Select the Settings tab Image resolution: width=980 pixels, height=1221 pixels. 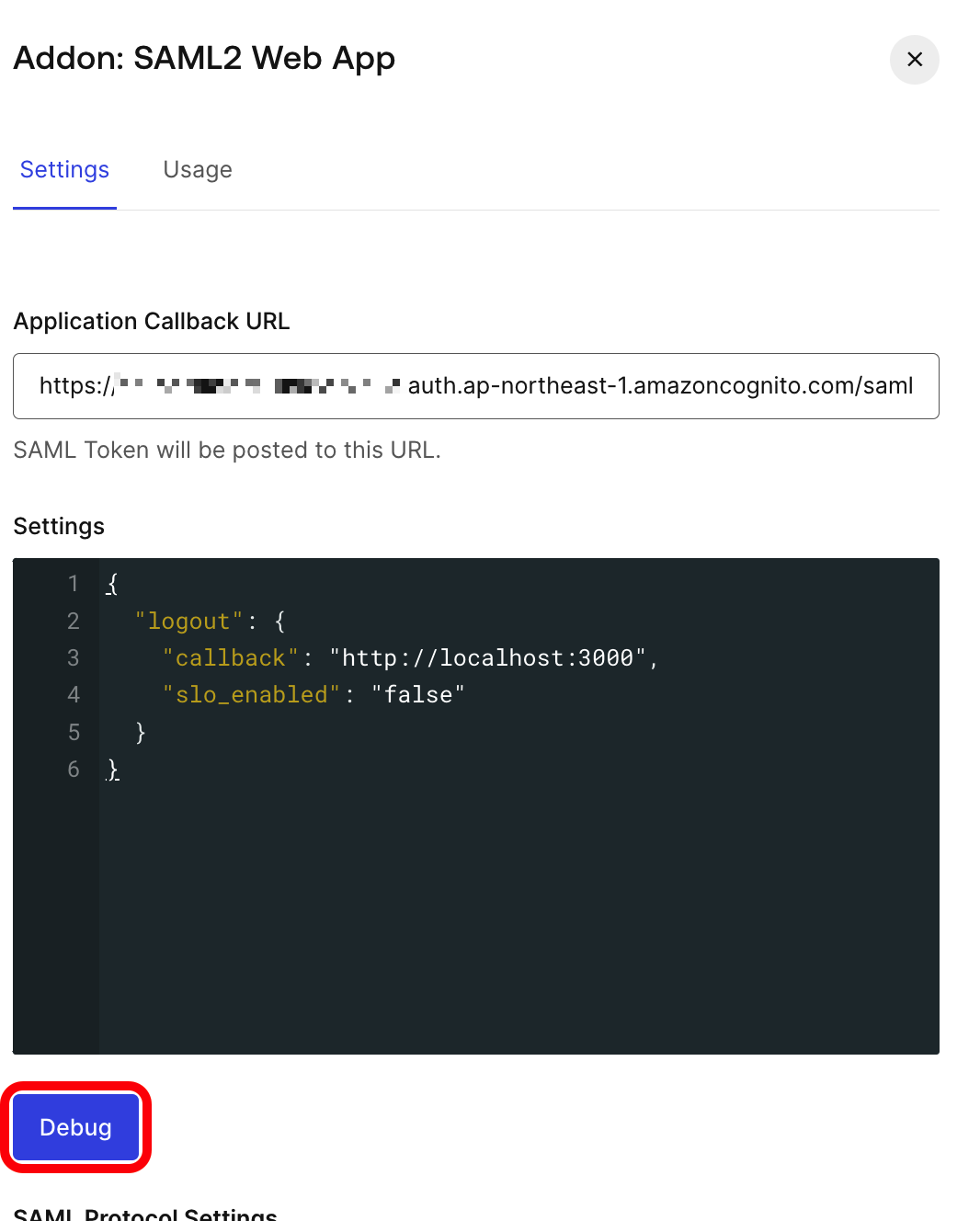point(64,170)
